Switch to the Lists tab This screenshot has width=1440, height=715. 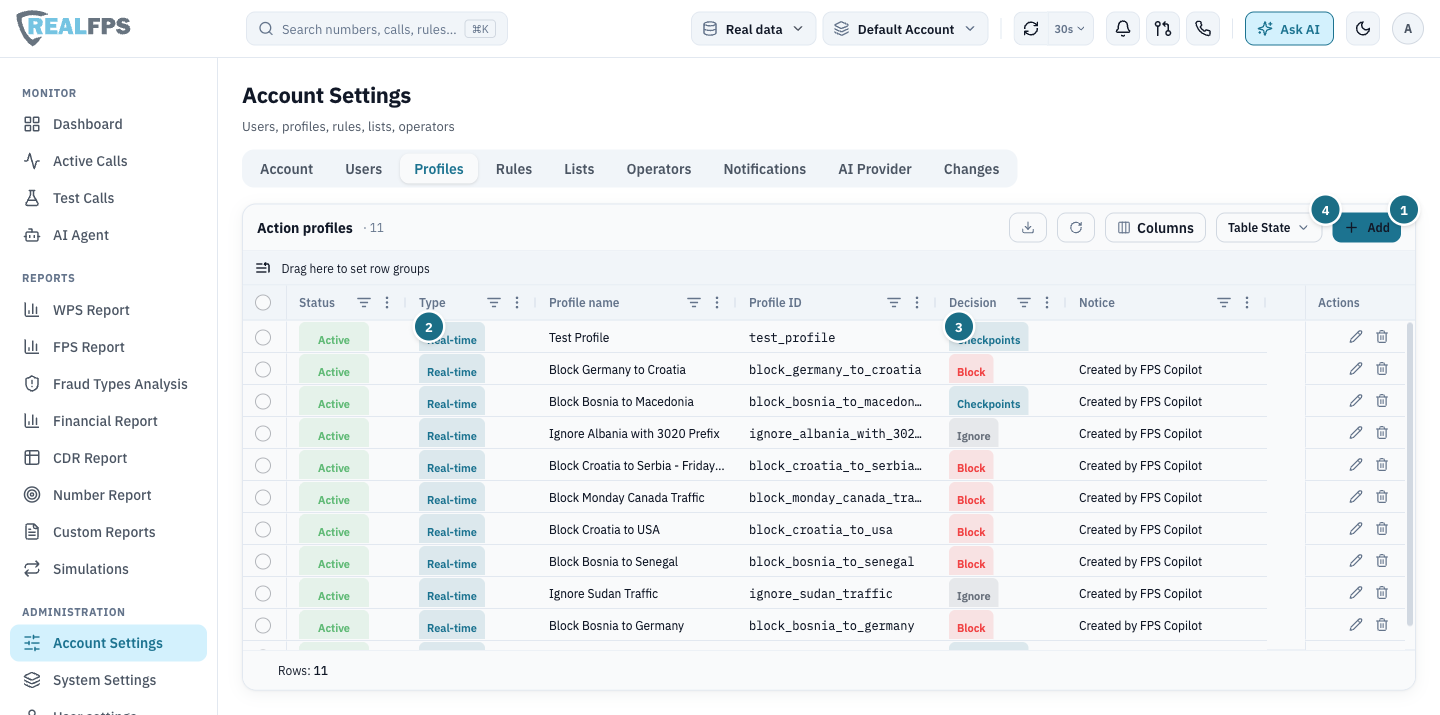579,169
